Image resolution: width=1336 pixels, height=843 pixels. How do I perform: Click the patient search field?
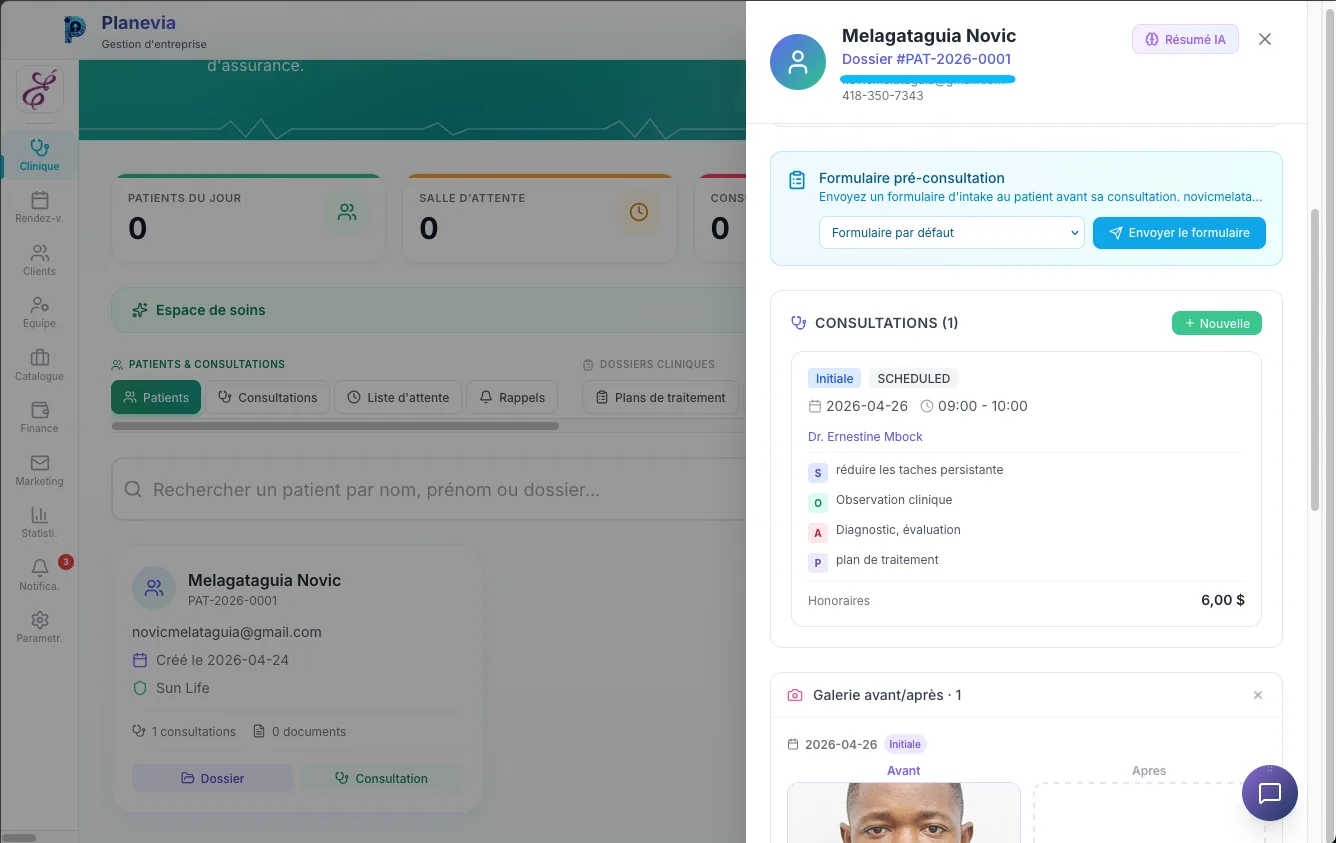pos(430,490)
